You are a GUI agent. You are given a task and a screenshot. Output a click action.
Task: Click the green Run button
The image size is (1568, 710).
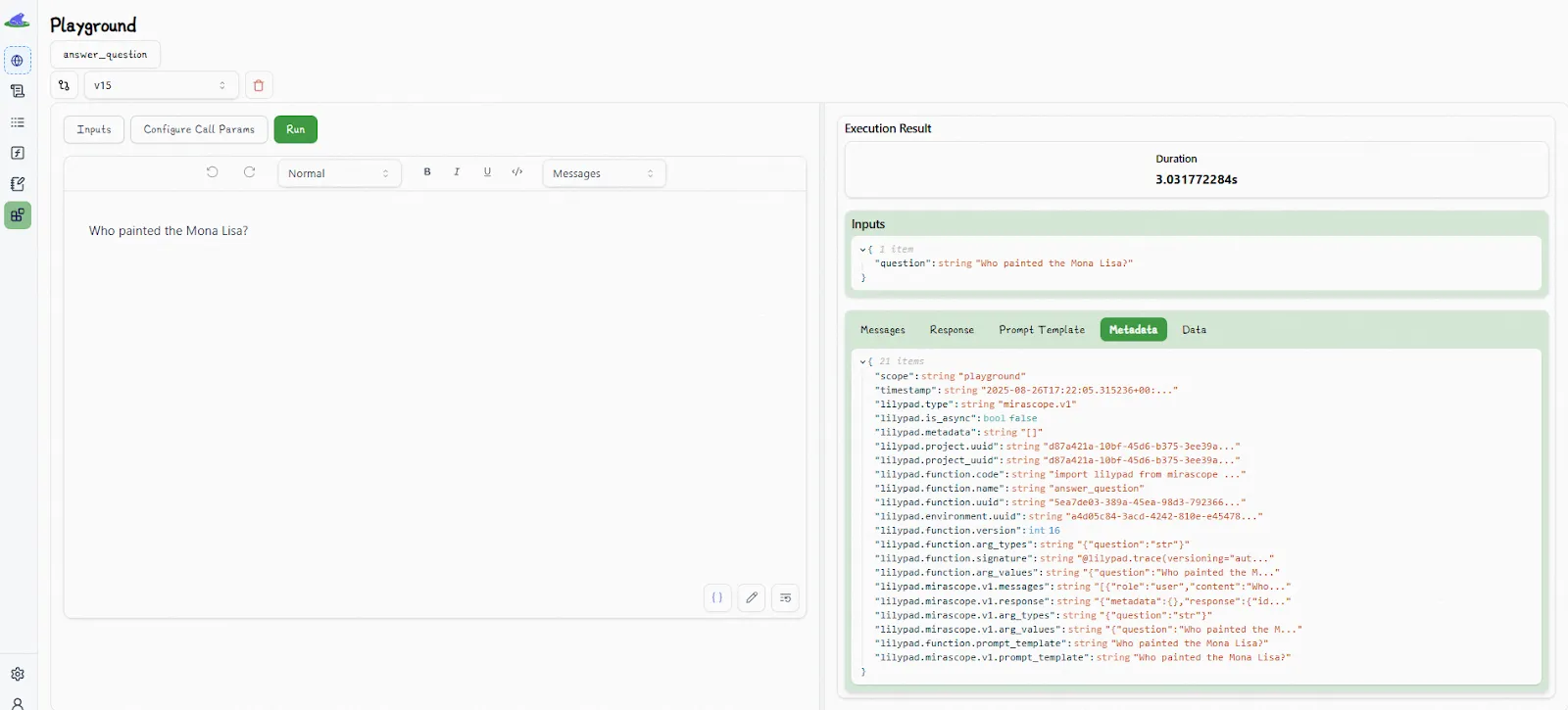[295, 129]
